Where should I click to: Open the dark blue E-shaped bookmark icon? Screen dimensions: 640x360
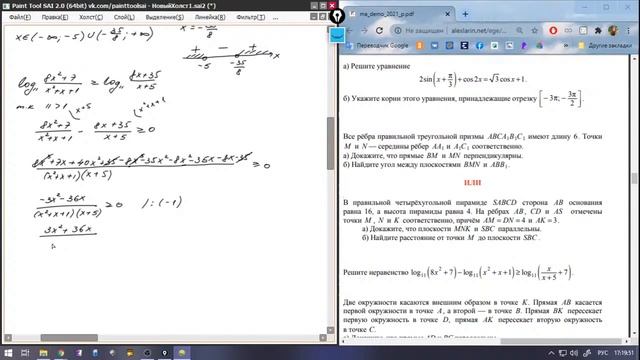tap(464, 46)
